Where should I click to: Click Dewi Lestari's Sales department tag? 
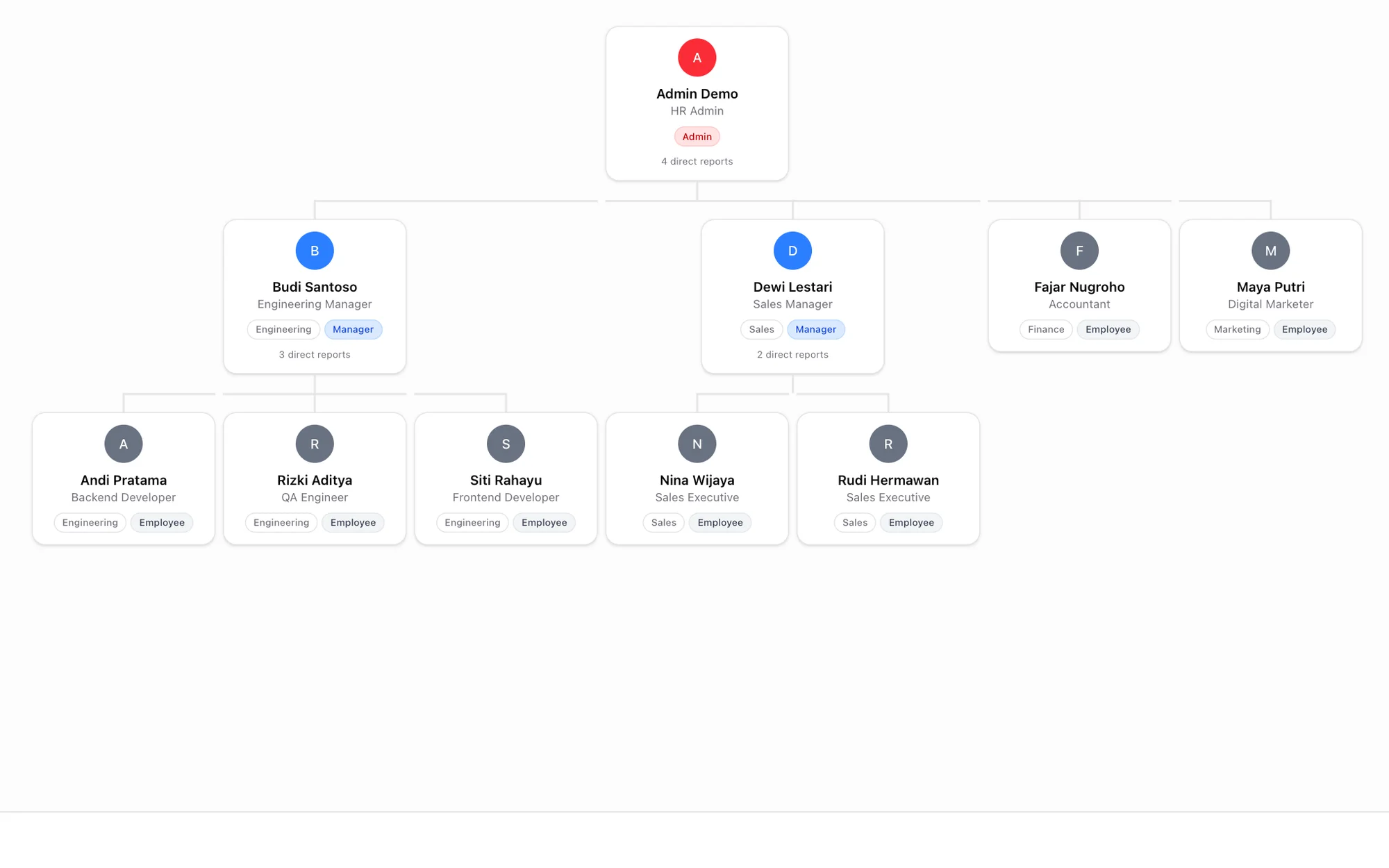click(761, 329)
